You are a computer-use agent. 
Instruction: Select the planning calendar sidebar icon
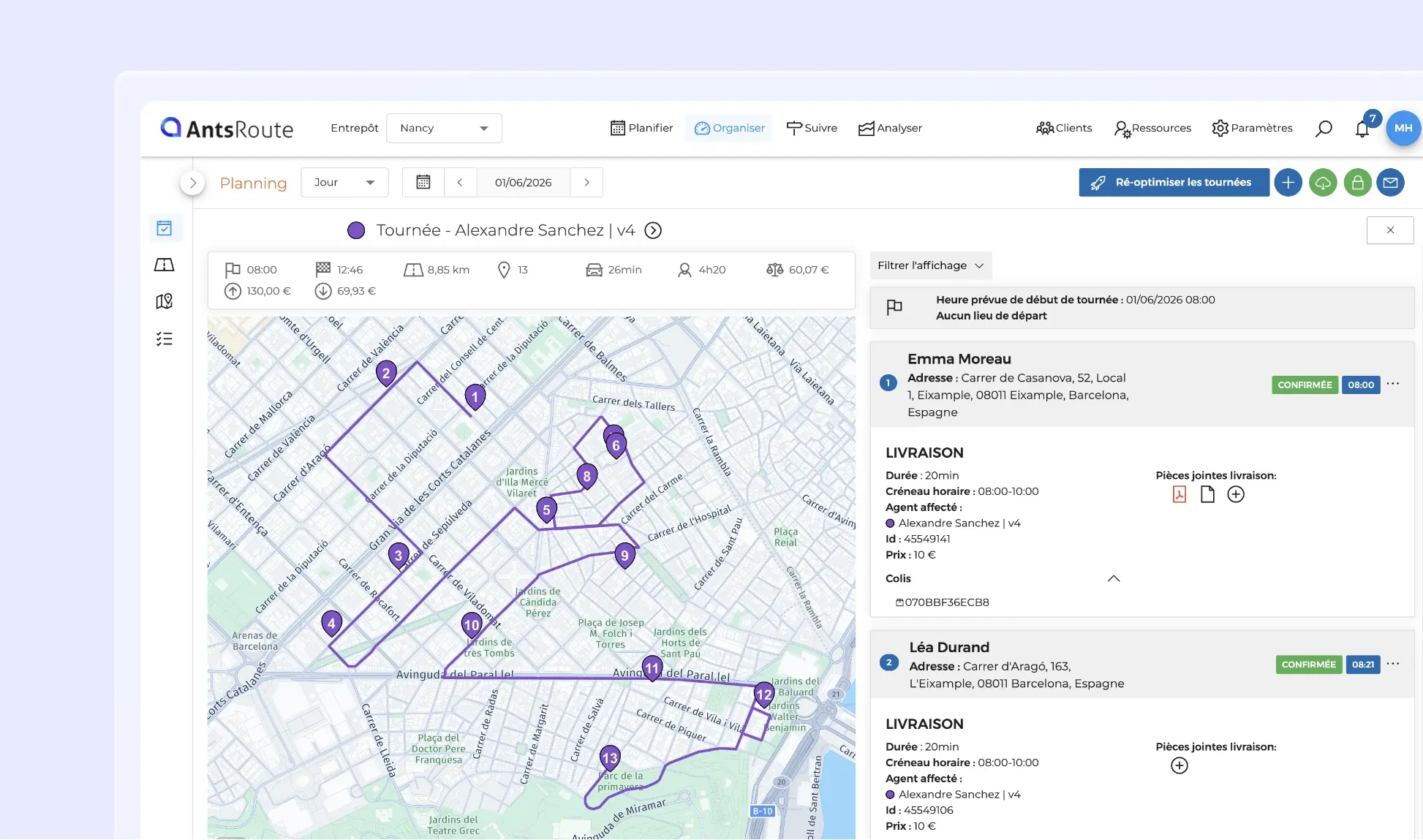click(x=165, y=228)
